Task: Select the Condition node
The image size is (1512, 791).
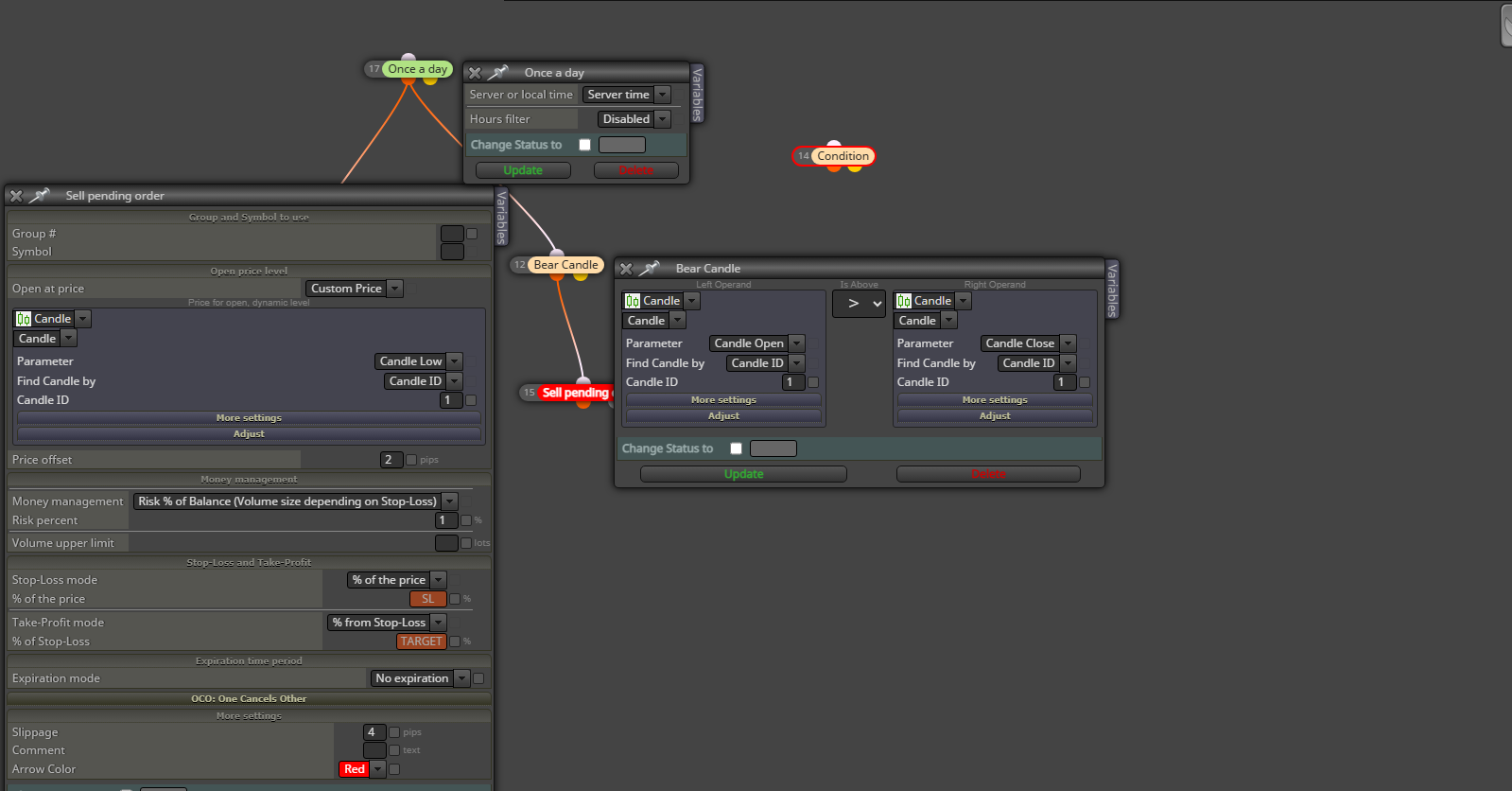Action: click(x=843, y=156)
